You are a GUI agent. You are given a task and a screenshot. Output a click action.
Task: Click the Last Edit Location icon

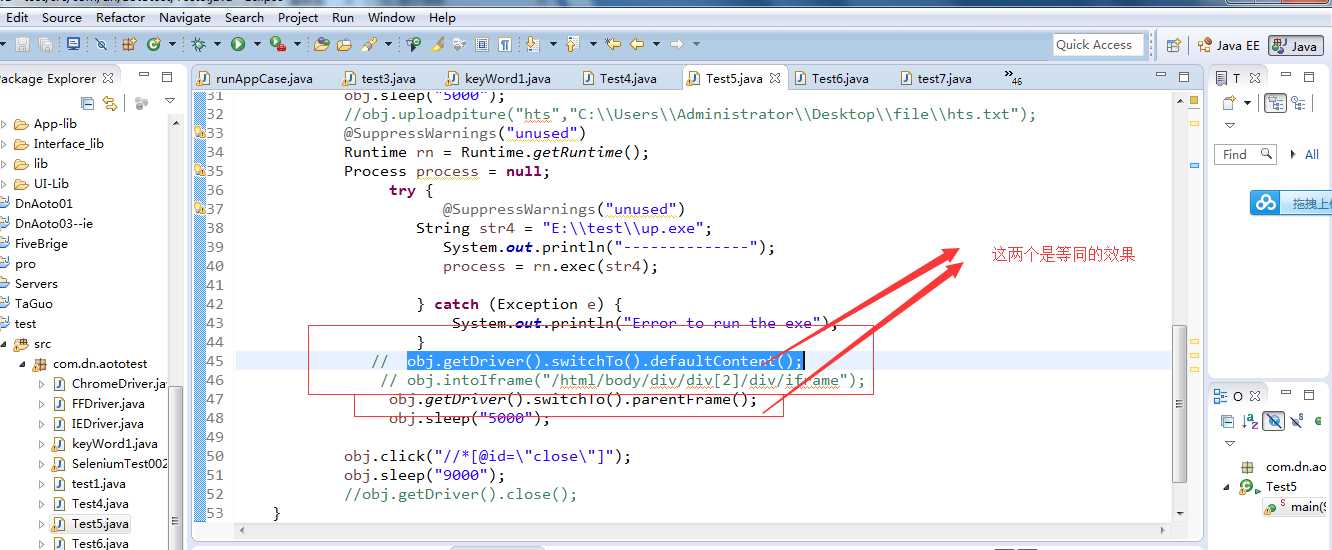(613, 44)
